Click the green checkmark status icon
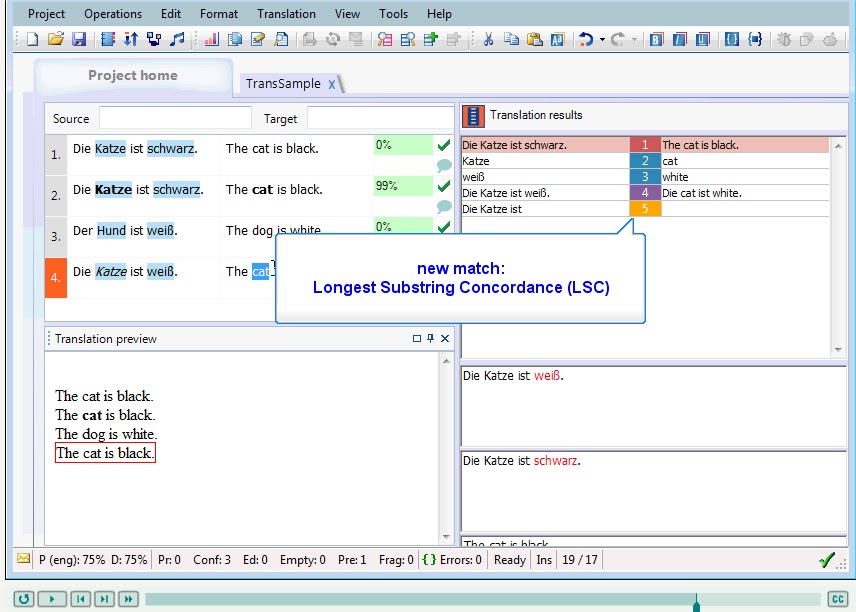The image size is (856, 612). click(x=828, y=560)
